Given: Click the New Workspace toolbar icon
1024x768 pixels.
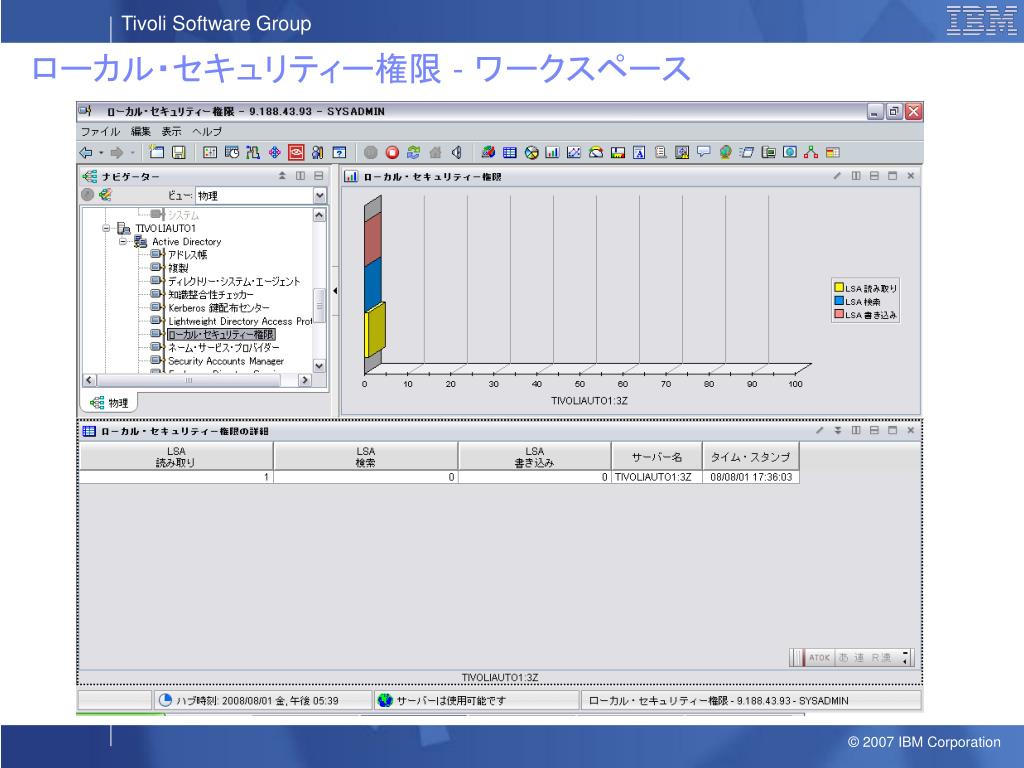Looking at the screenshot, I should 157,152.
